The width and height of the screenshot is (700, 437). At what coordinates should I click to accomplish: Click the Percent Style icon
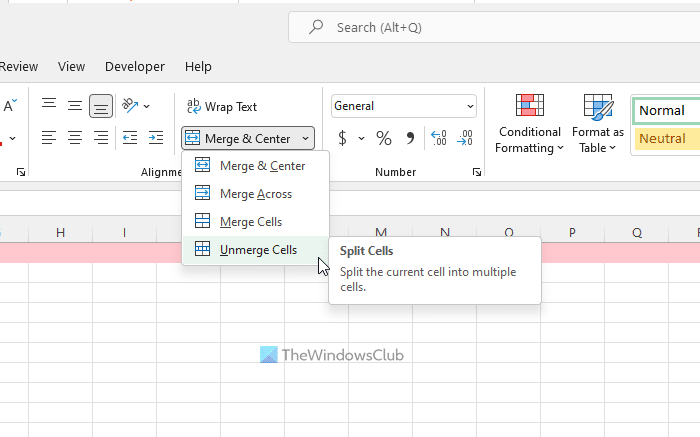(384, 138)
